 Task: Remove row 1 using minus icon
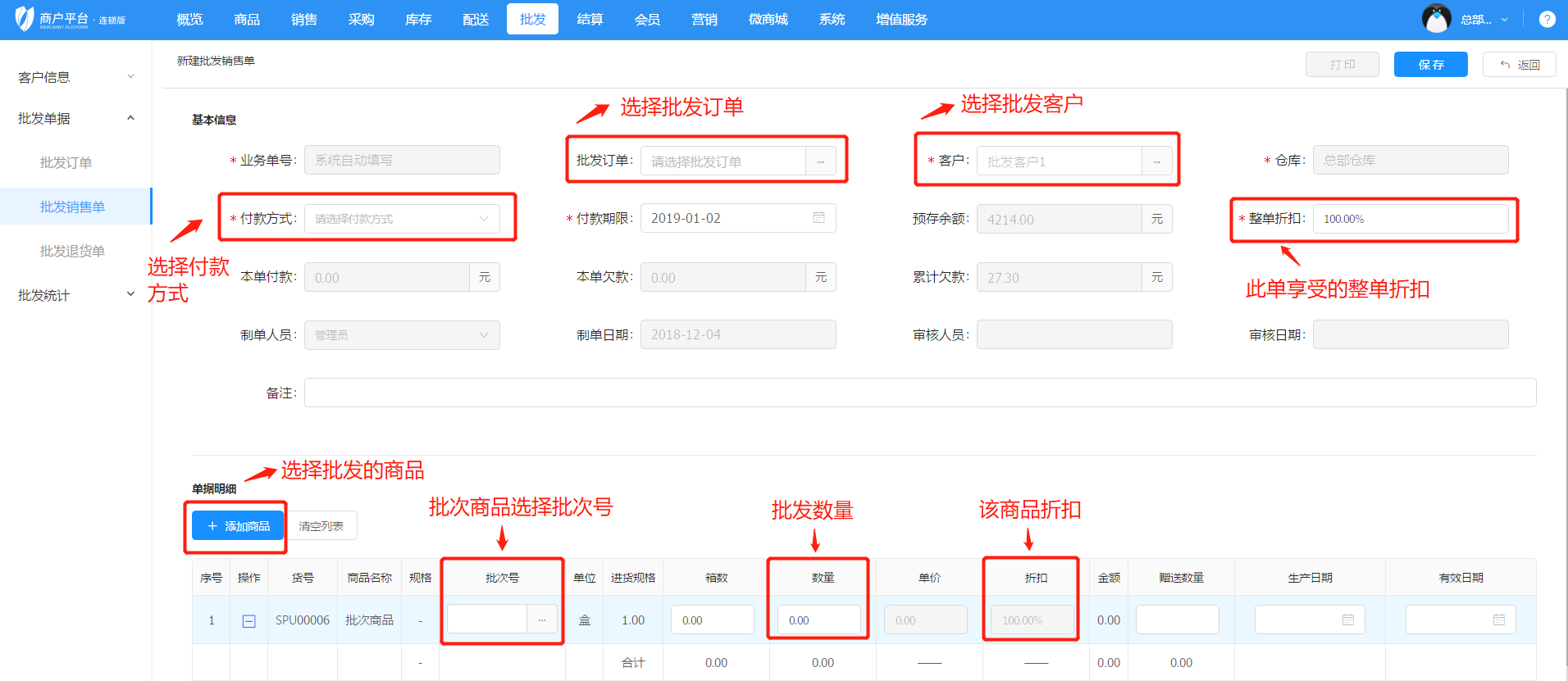249,621
